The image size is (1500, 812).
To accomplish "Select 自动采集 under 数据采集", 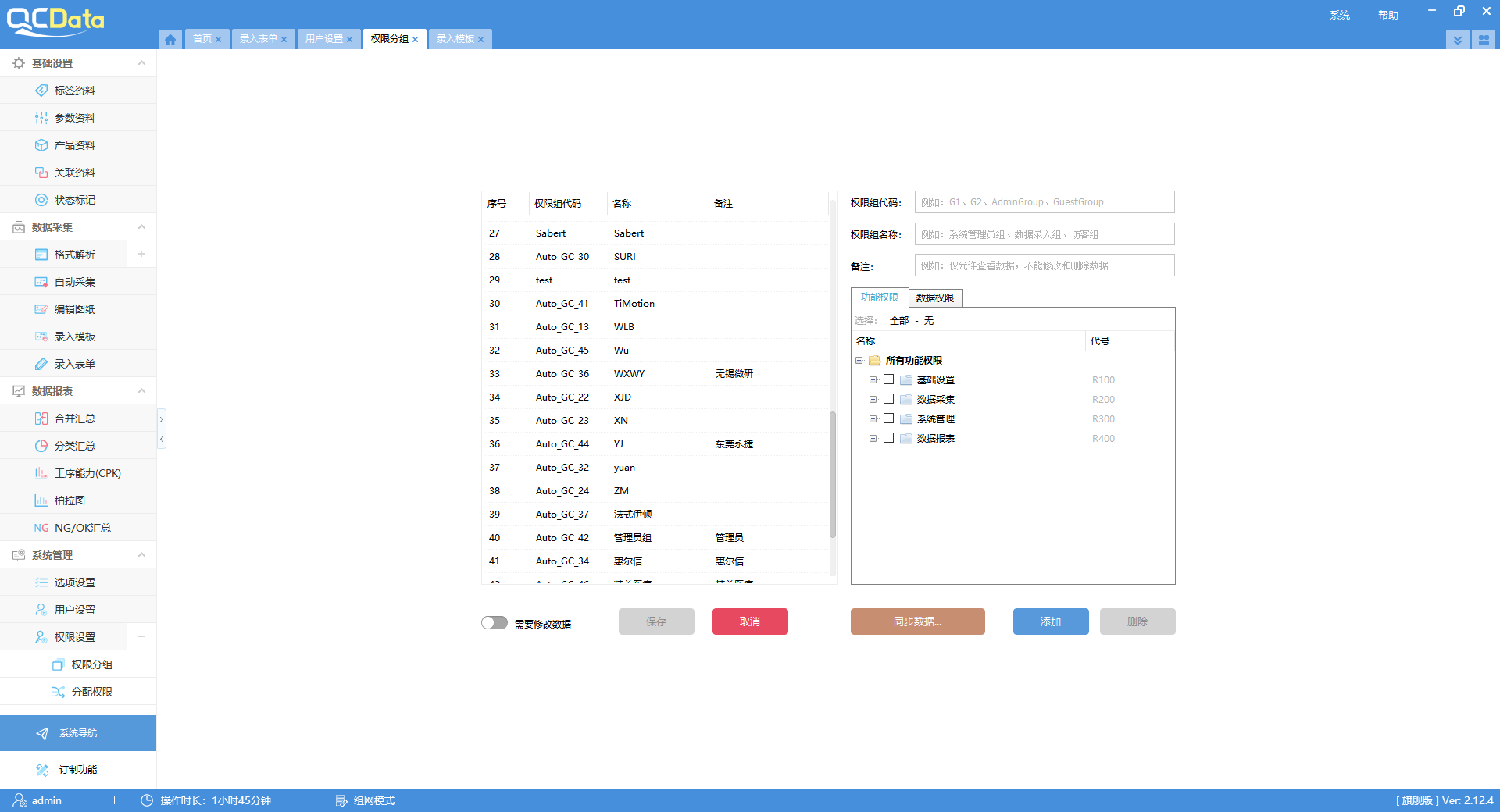I will click(x=74, y=281).
